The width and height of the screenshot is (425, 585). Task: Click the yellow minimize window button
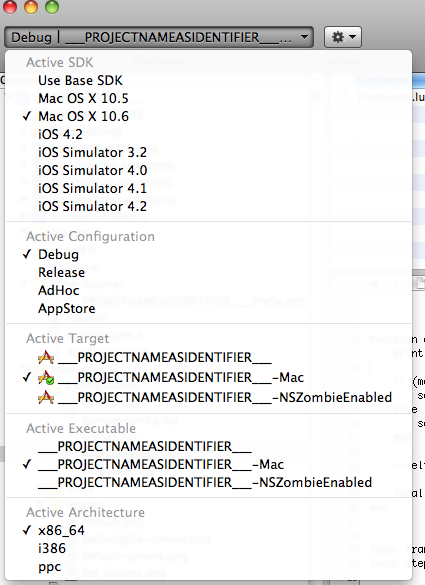click(x=31, y=7)
